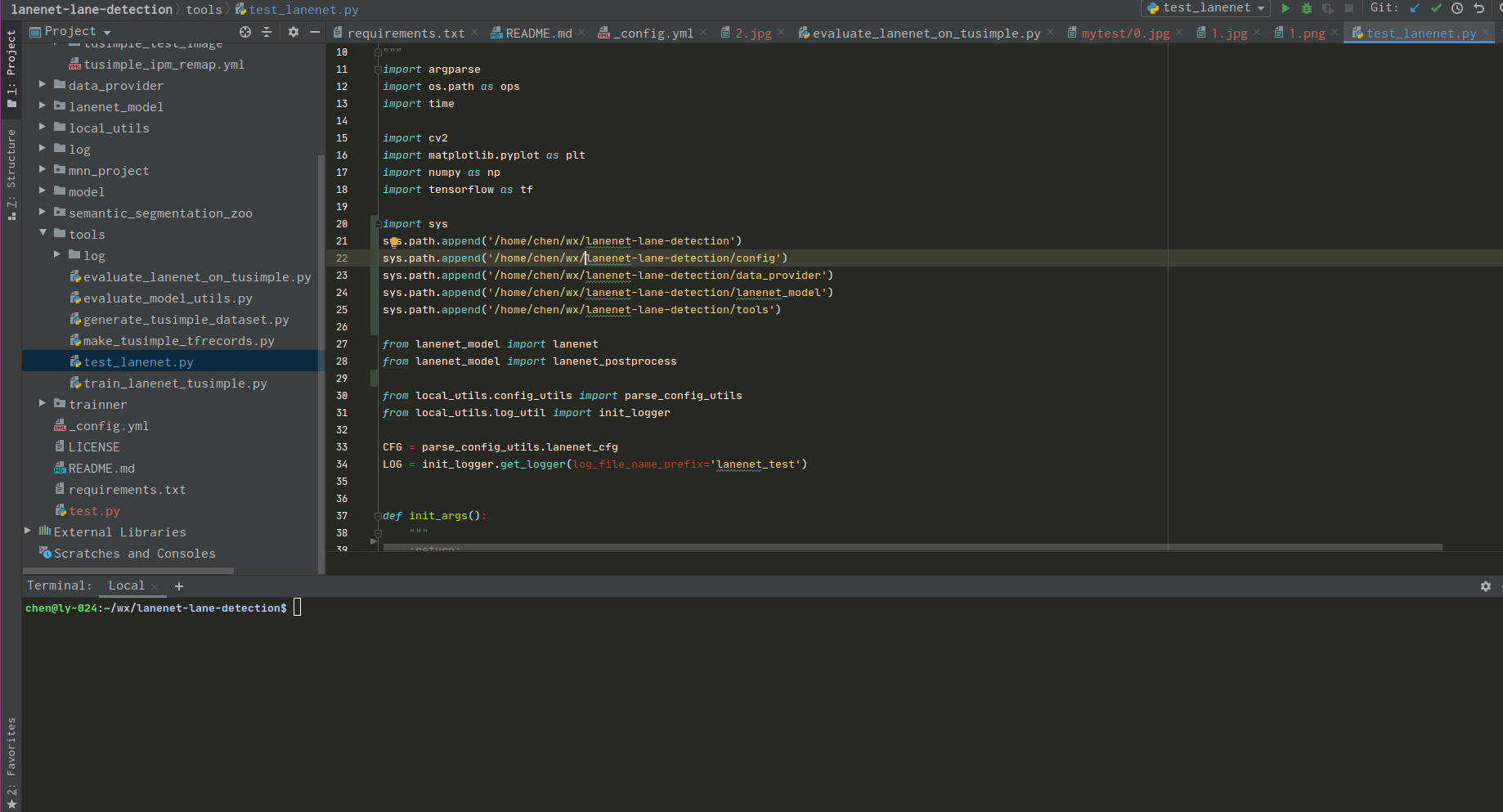Screen dimensions: 1503x812
Task: Expand the log folder inside tools
Action: (57, 254)
